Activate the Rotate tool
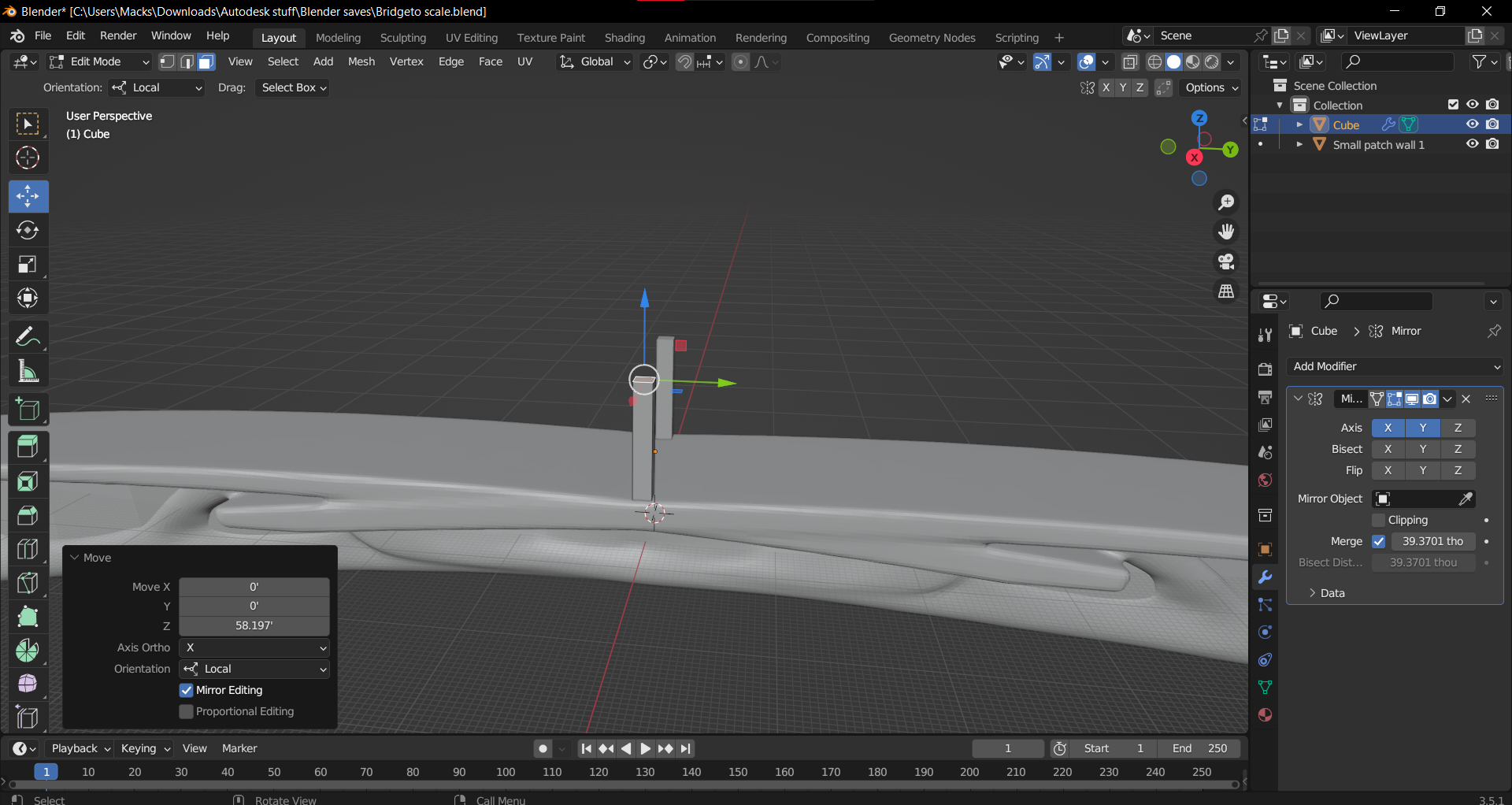 click(x=28, y=230)
